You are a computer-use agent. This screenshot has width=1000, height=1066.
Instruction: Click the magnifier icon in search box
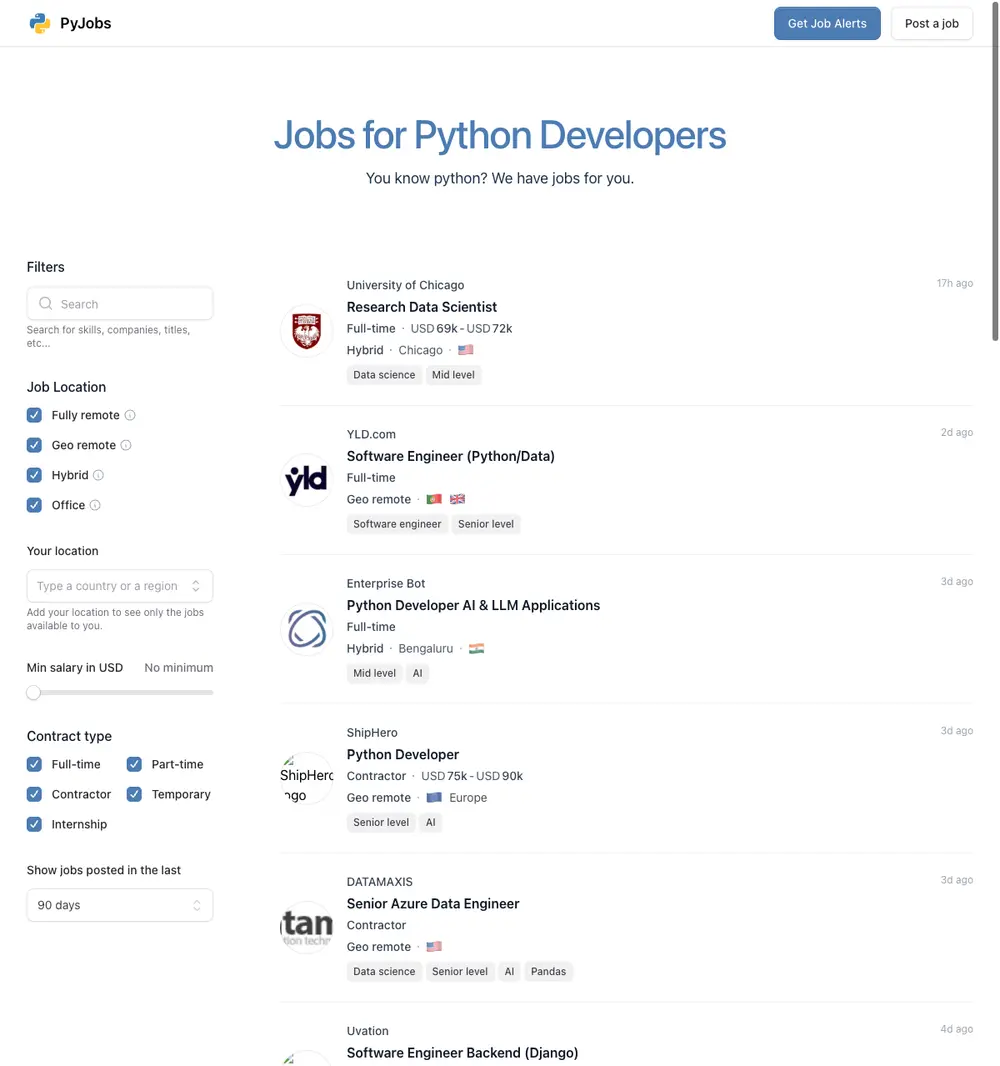pos(46,303)
